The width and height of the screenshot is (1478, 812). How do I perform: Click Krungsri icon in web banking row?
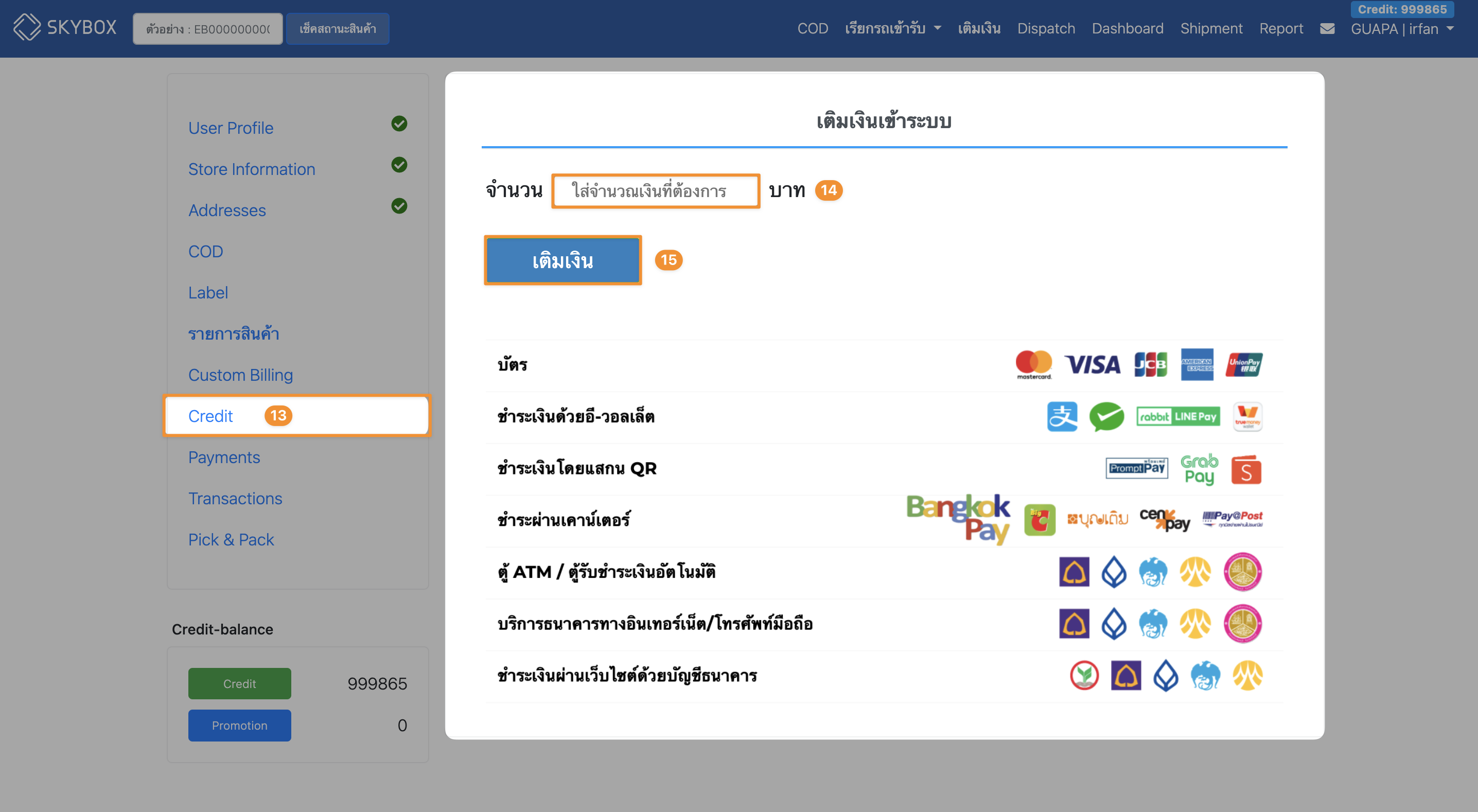click(x=1247, y=676)
